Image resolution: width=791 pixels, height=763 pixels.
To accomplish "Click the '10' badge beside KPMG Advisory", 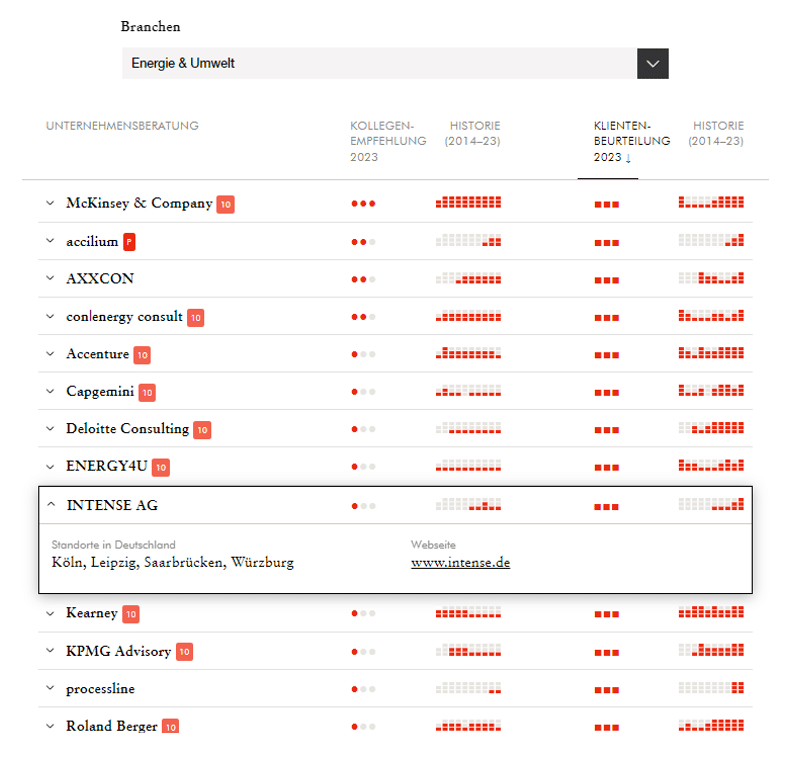I will (x=184, y=652).
